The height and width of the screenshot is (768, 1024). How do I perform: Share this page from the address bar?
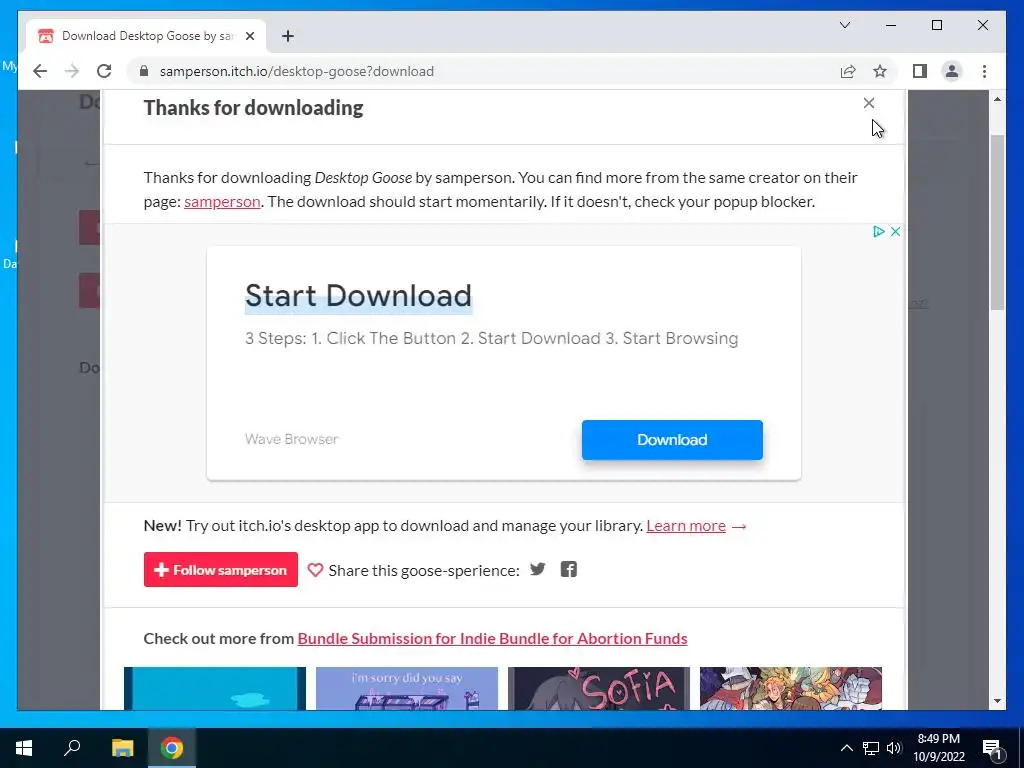pos(848,71)
